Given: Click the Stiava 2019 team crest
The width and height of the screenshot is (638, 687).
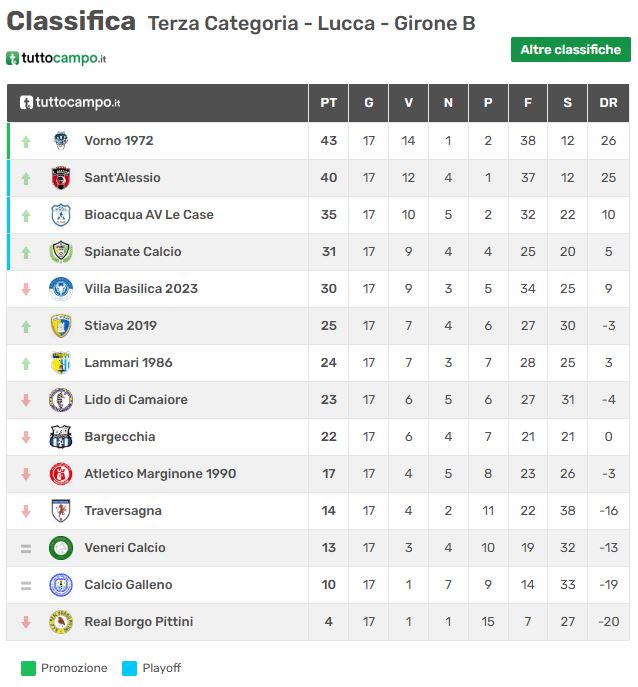Looking at the screenshot, I should pyautogui.click(x=61, y=326).
